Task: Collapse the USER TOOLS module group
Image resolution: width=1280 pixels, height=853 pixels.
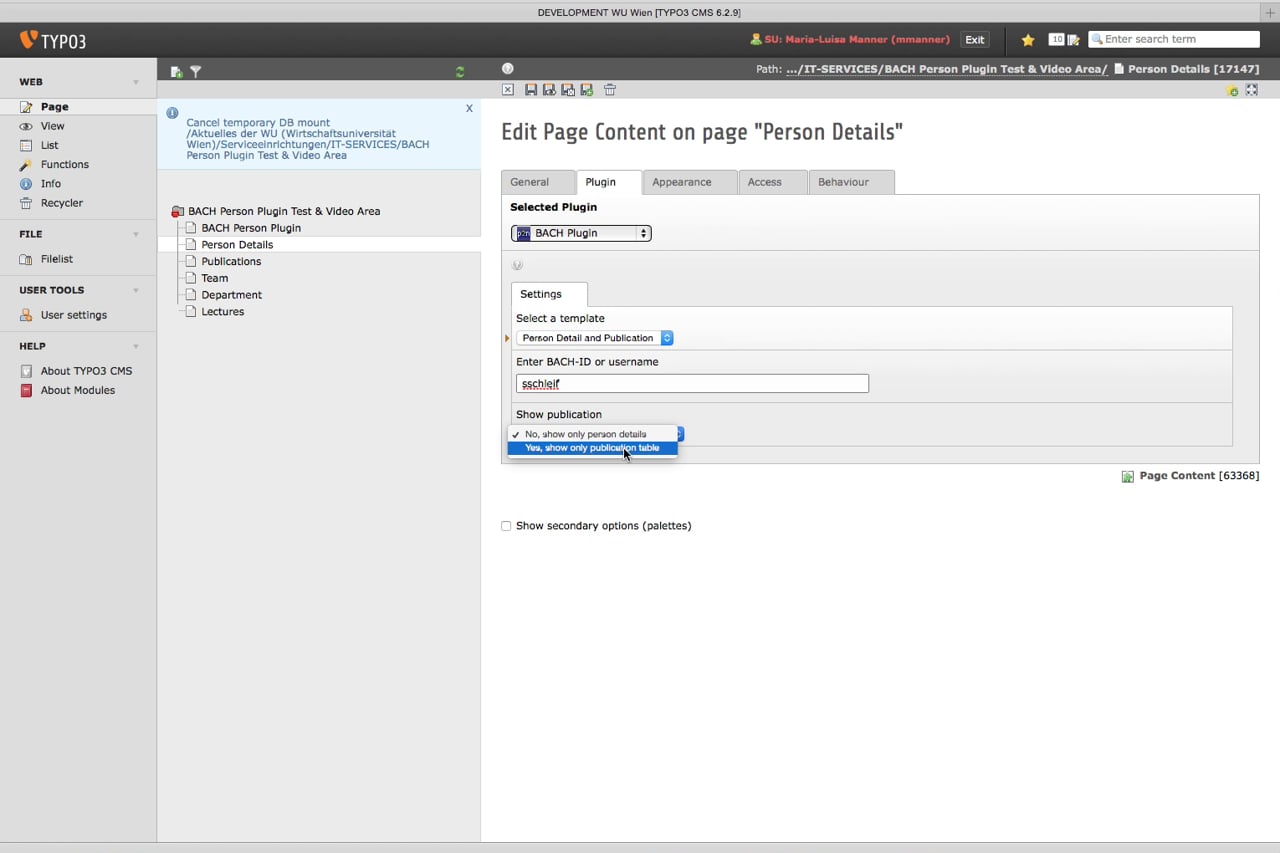Action: tap(136, 290)
